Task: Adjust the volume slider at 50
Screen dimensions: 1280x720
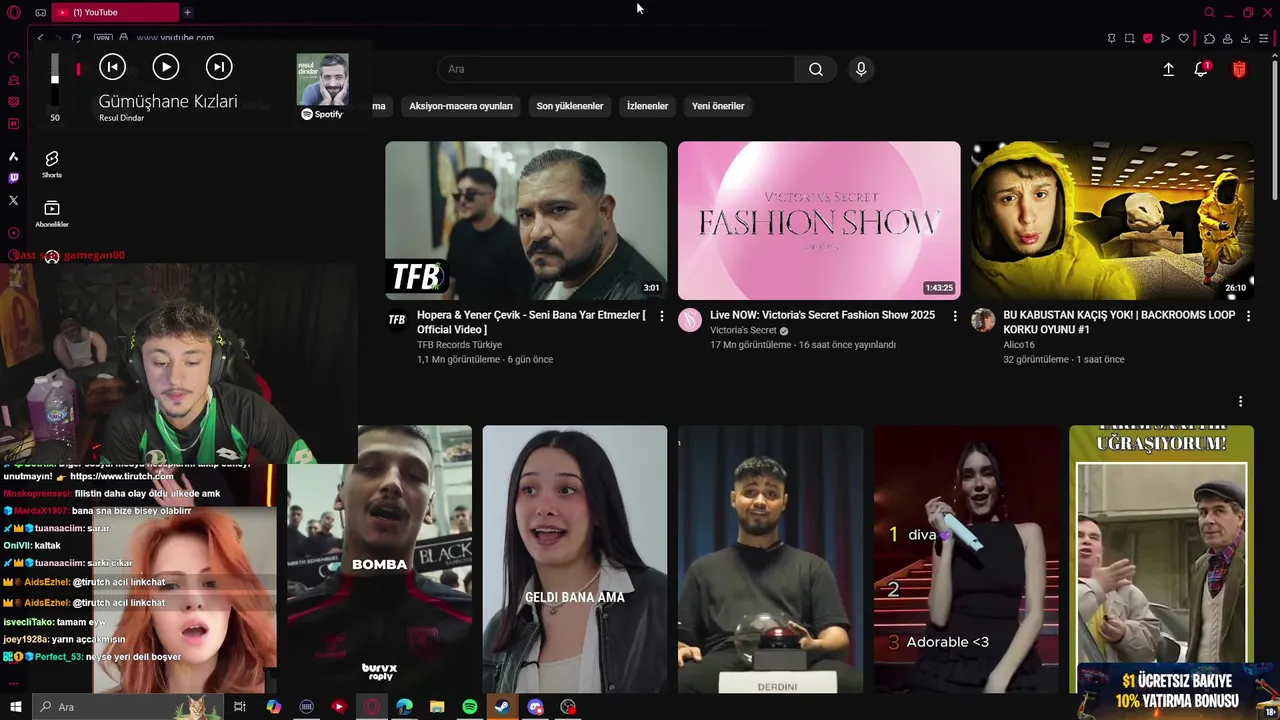Action: pyautogui.click(x=55, y=80)
